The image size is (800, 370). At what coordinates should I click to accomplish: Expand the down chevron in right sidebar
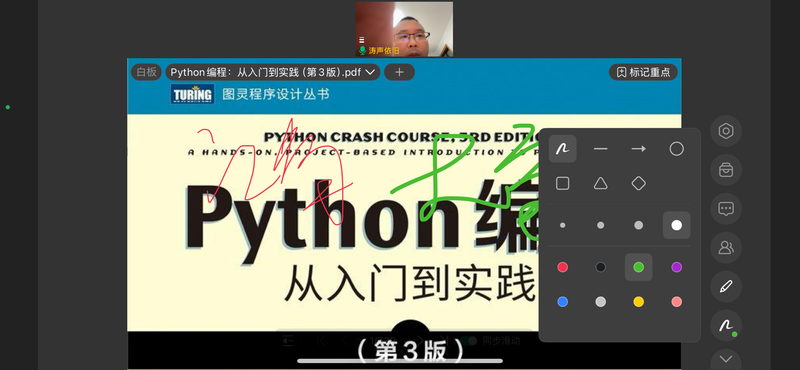[726, 359]
